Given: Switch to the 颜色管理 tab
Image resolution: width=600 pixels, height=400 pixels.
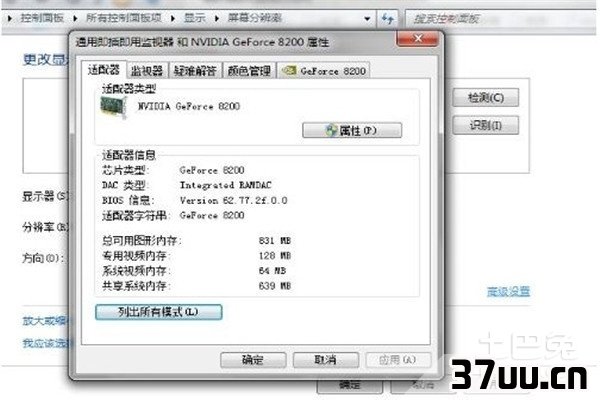Looking at the screenshot, I should coord(249,71).
